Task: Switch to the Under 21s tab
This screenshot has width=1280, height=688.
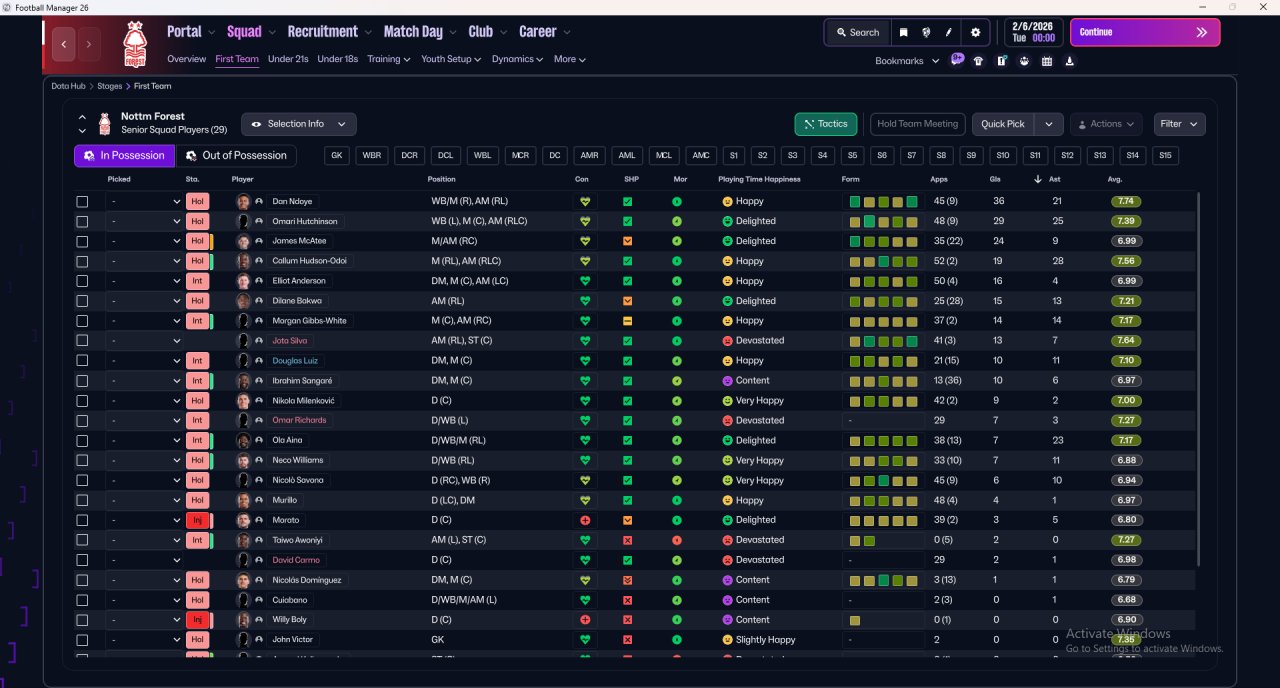Action: (x=288, y=59)
